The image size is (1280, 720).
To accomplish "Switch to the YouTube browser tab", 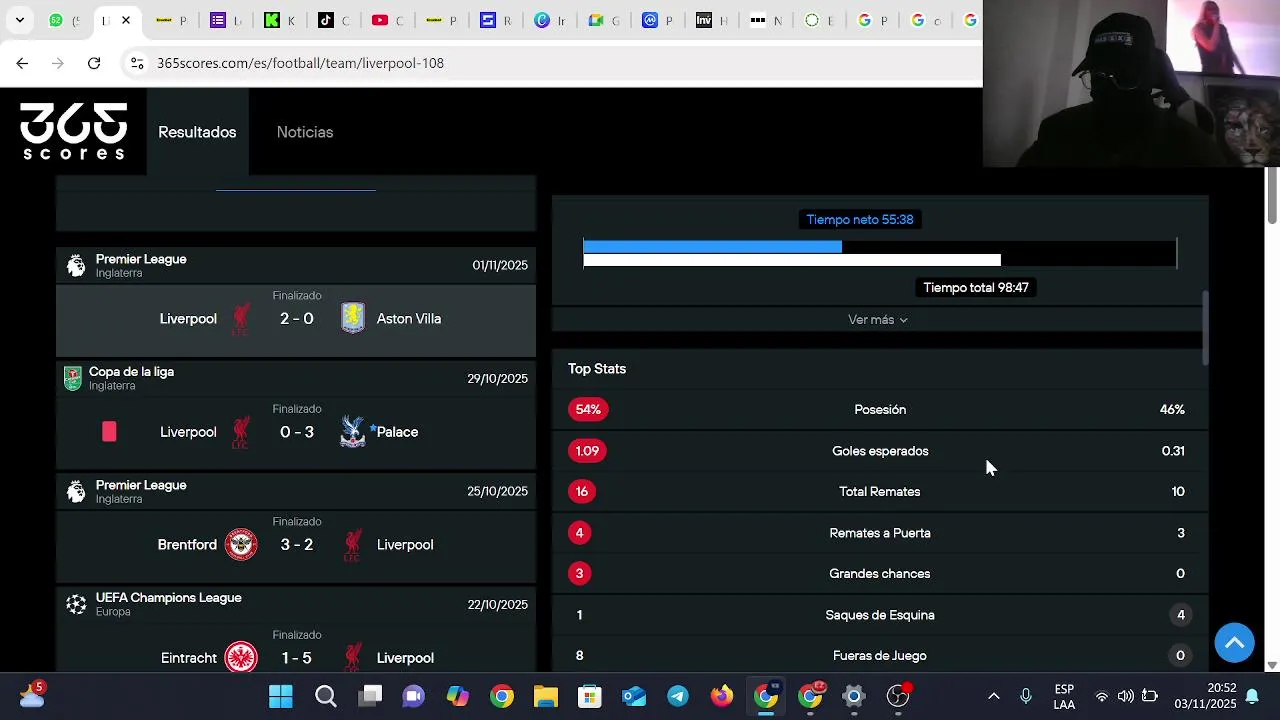I will coord(387,20).
